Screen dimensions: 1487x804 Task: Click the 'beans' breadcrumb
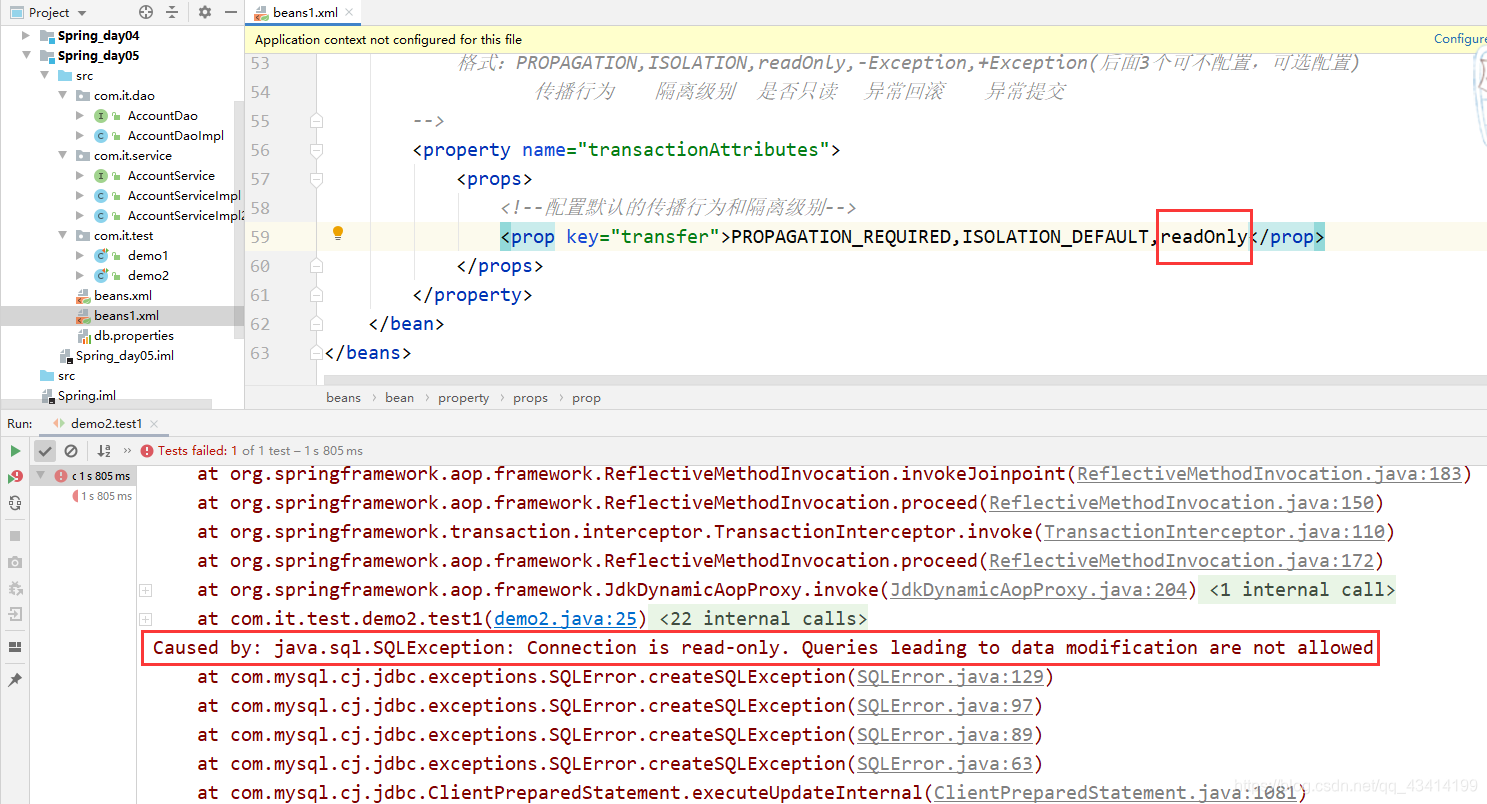tap(343, 397)
